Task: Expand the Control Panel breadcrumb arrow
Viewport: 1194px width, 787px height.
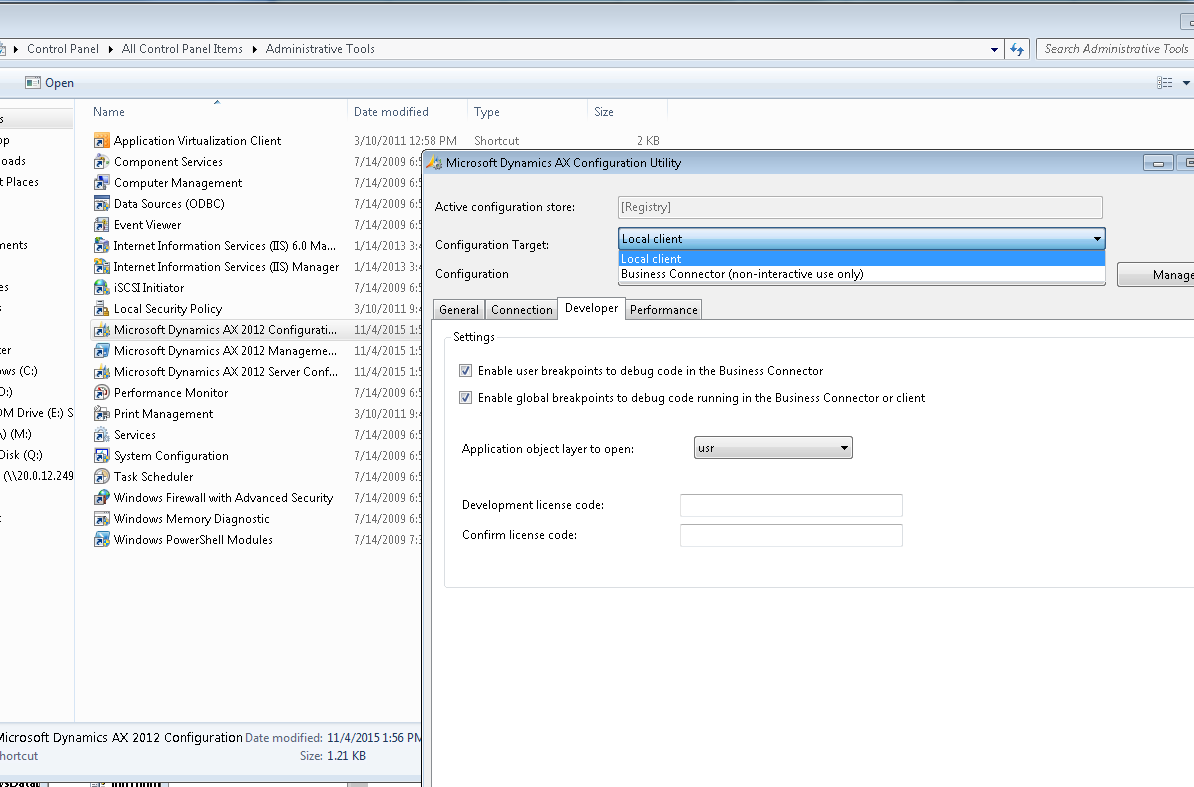Action: (x=110, y=49)
